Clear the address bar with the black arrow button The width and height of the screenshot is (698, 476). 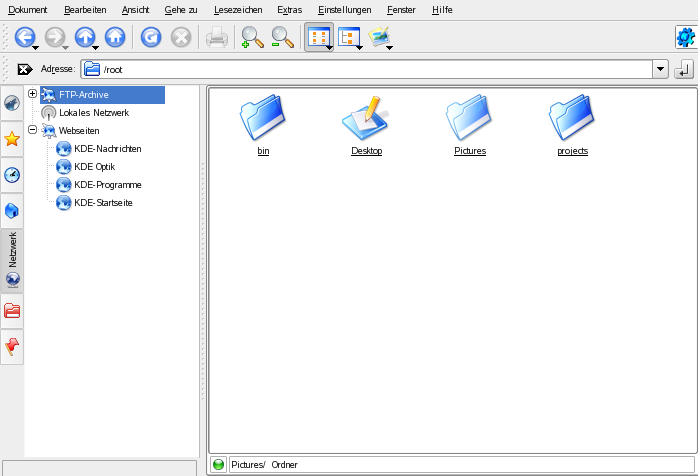pos(25,69)
